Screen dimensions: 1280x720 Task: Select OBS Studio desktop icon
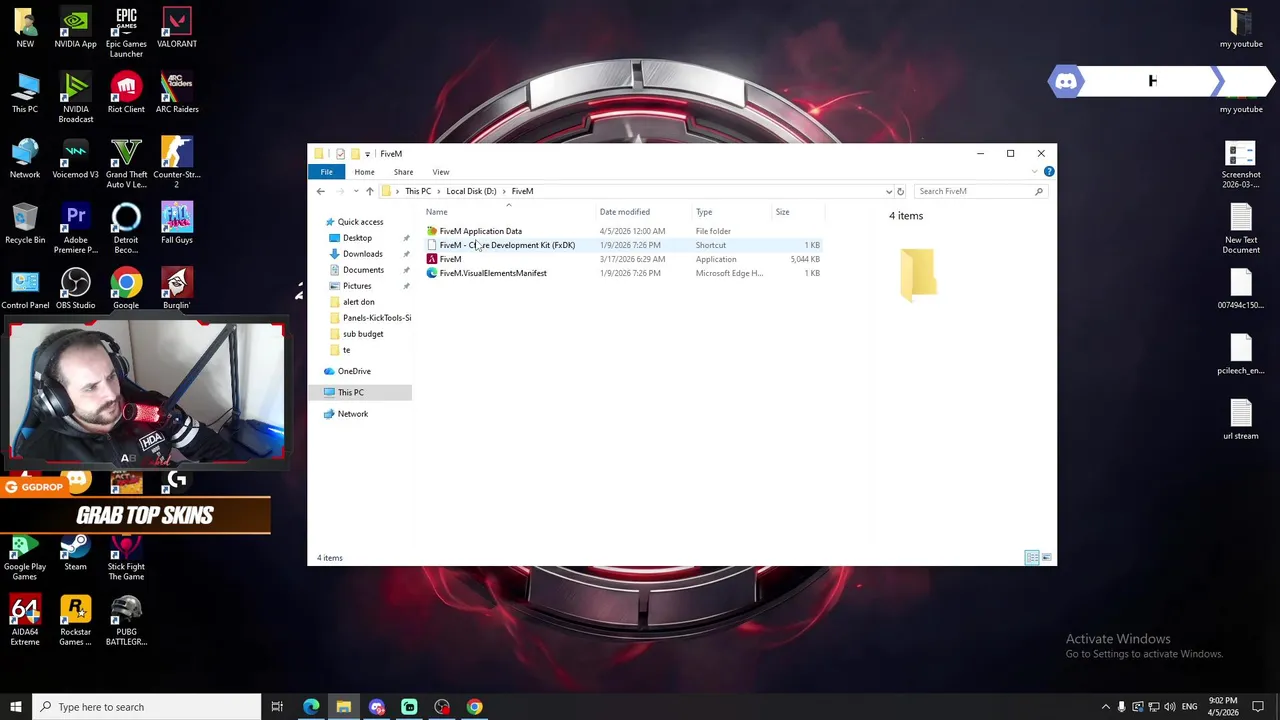pos(76,290)
